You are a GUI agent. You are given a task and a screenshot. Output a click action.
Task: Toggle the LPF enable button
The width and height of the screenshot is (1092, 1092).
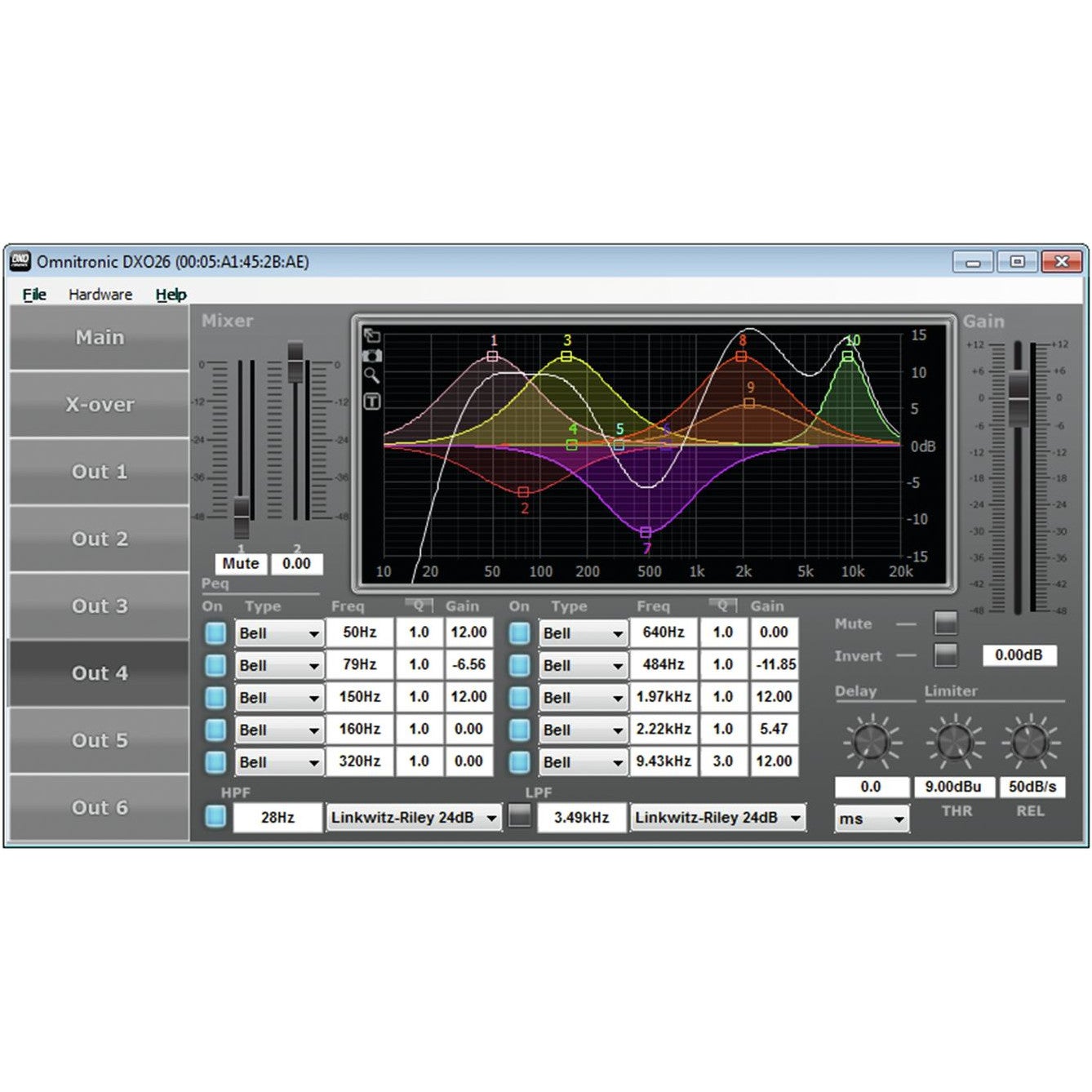(520, 816)
